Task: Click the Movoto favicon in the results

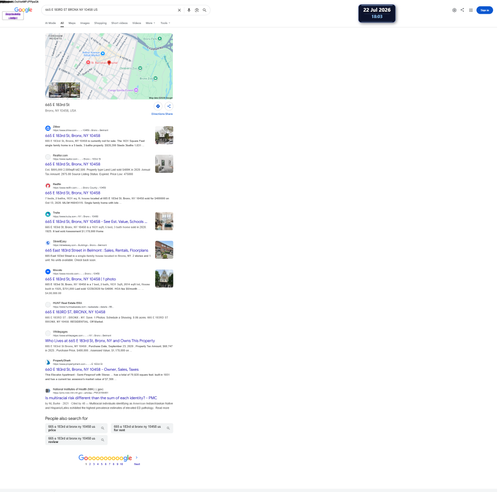Action: pos(48,272)
